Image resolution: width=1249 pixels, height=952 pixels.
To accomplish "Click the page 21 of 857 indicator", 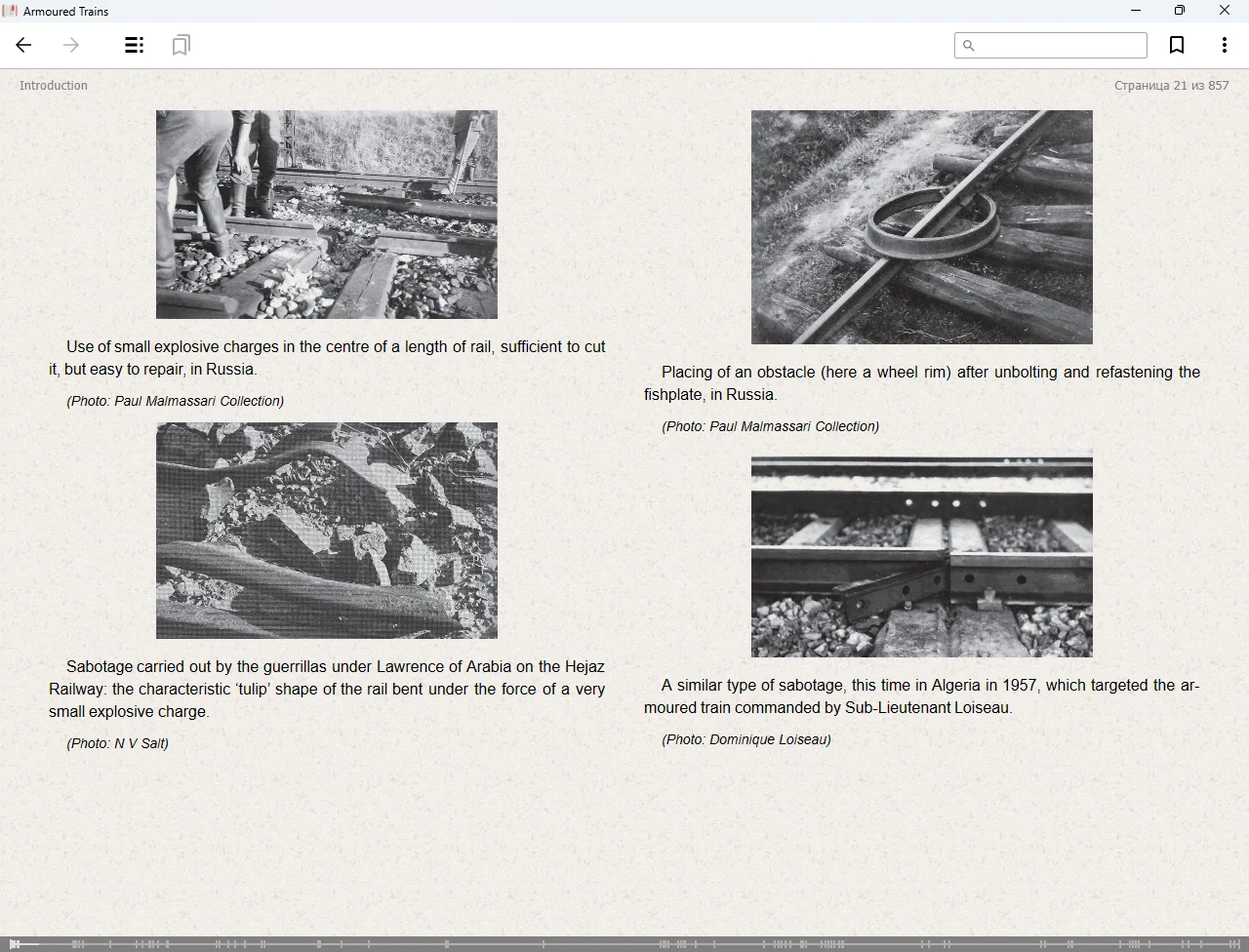I will pyautogui.click(x=1171, y=86).
